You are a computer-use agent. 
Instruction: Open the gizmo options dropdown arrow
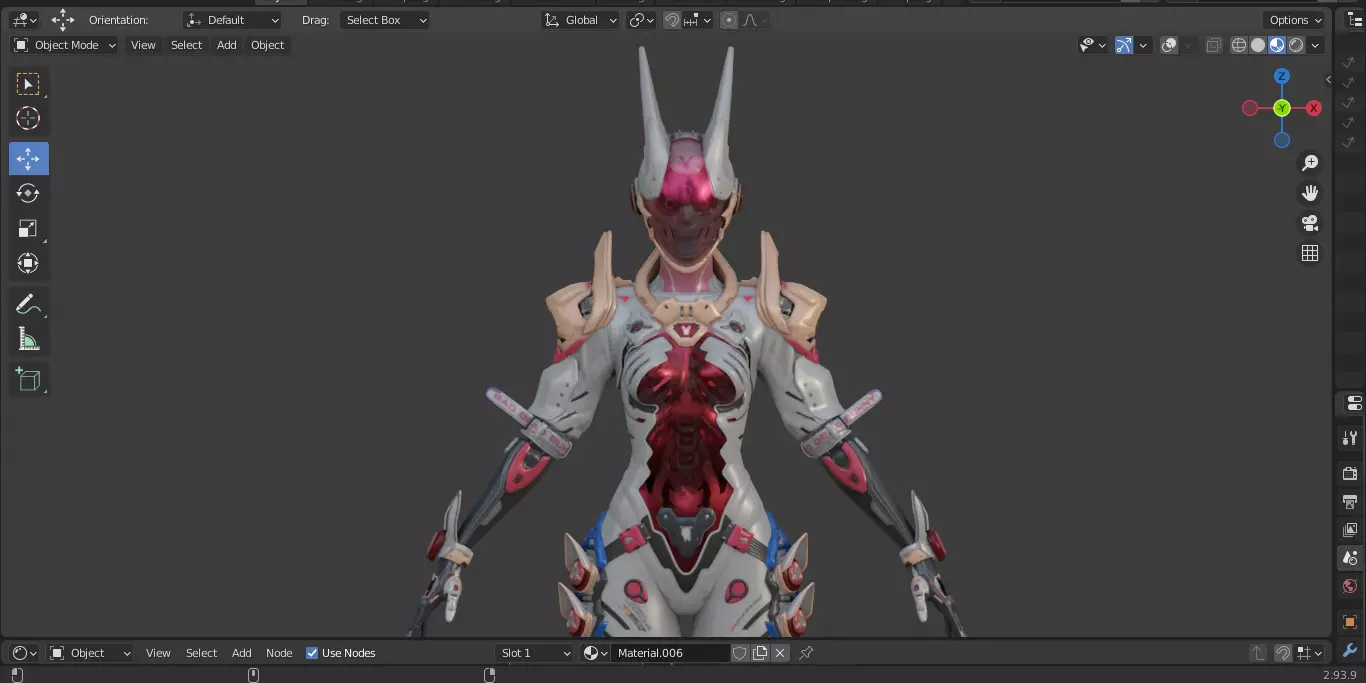1143,45
